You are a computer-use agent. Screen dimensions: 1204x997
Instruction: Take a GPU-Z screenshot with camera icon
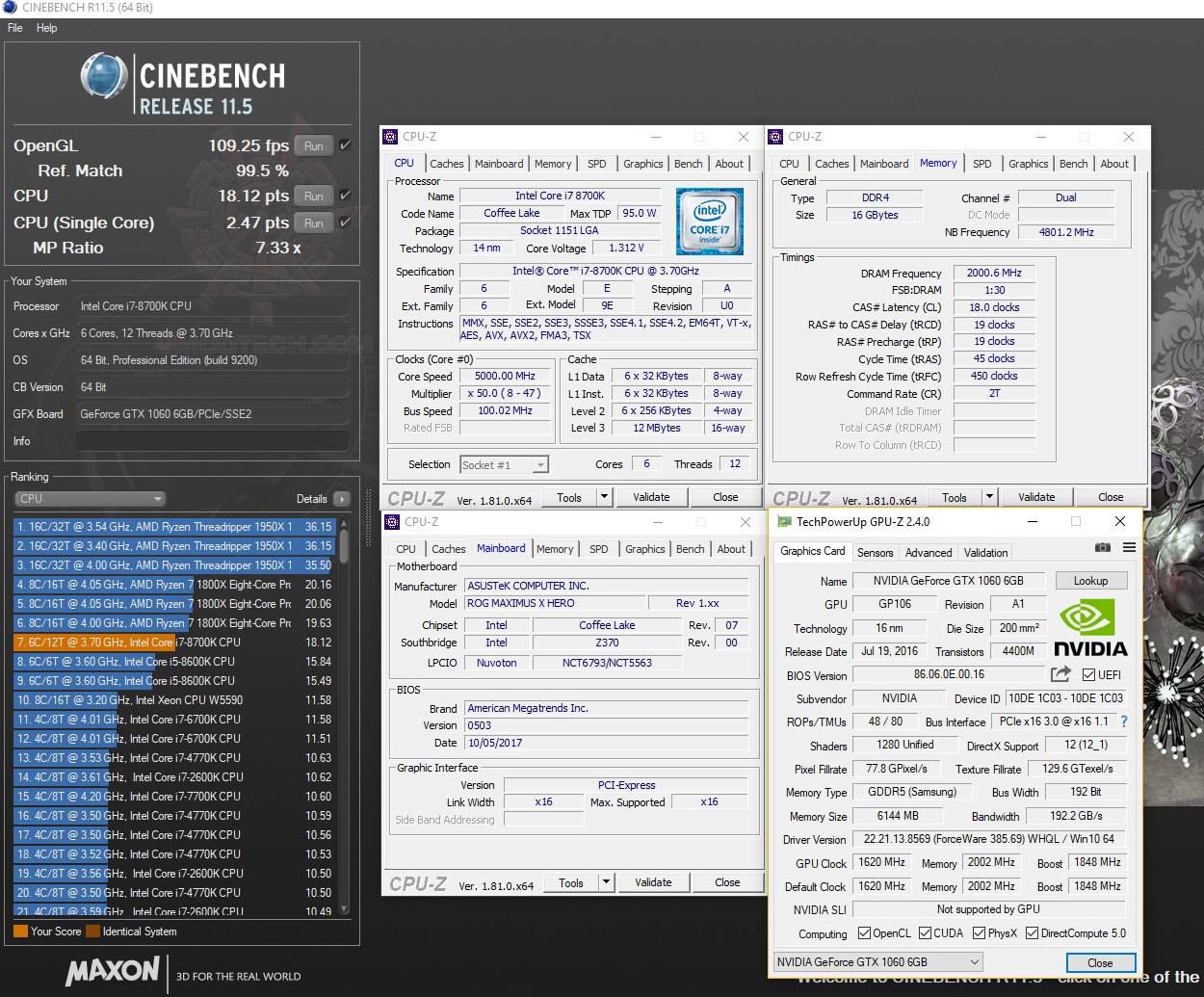1103,547
